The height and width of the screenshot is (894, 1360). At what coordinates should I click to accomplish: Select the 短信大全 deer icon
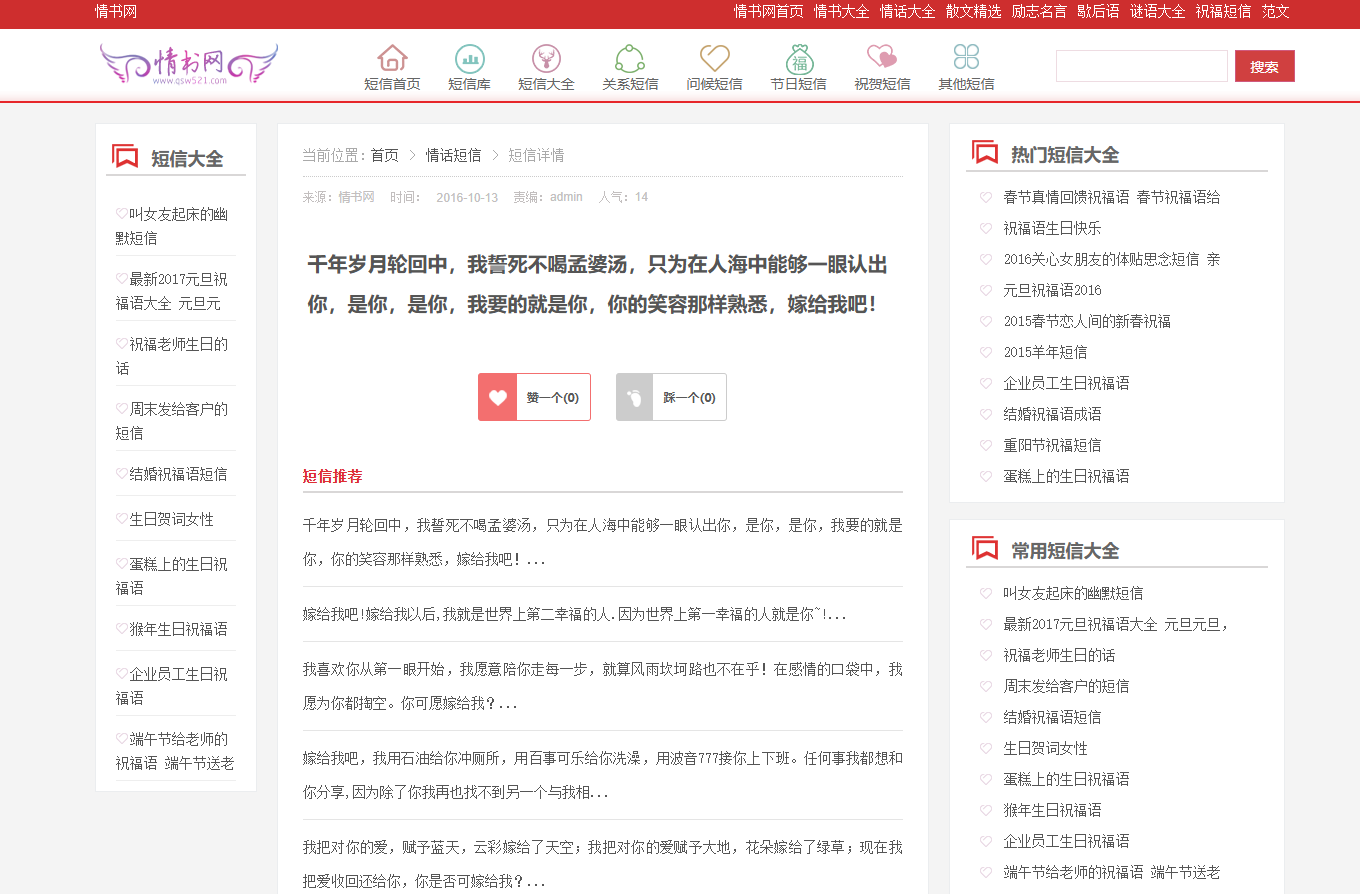coord(546,58)
